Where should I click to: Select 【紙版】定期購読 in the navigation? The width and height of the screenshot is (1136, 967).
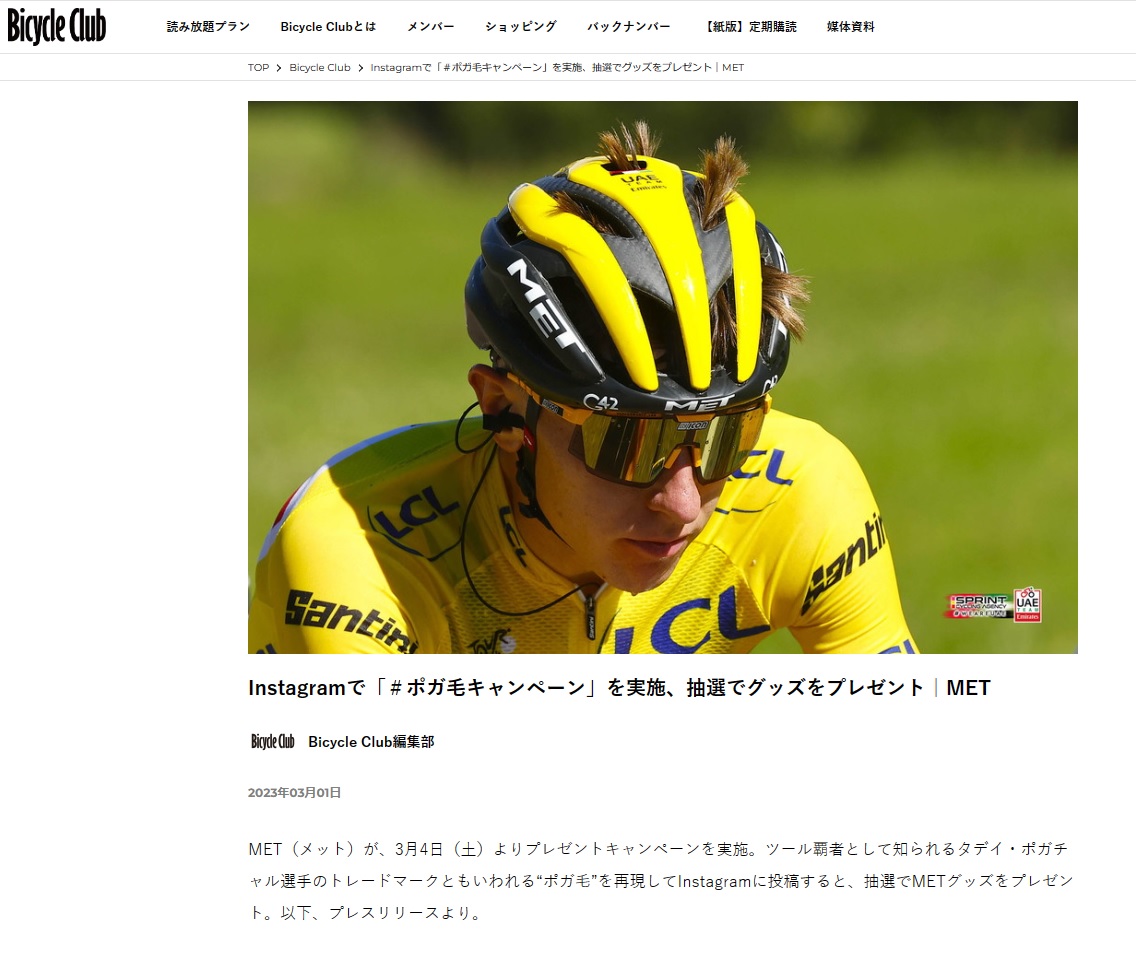point(749,27)
